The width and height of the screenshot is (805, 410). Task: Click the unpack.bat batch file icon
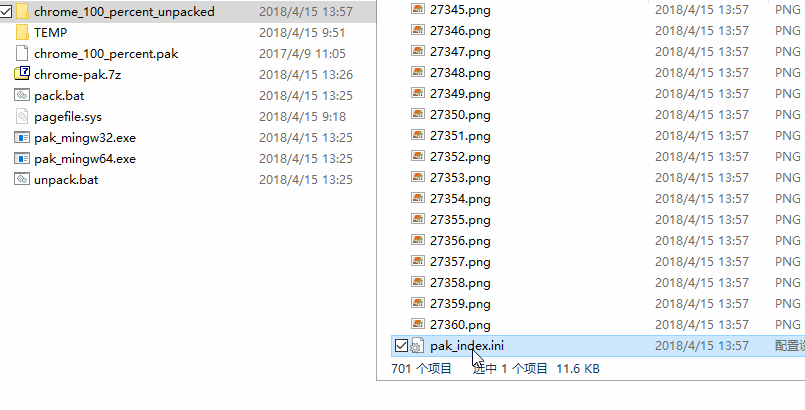coord(22,179)
